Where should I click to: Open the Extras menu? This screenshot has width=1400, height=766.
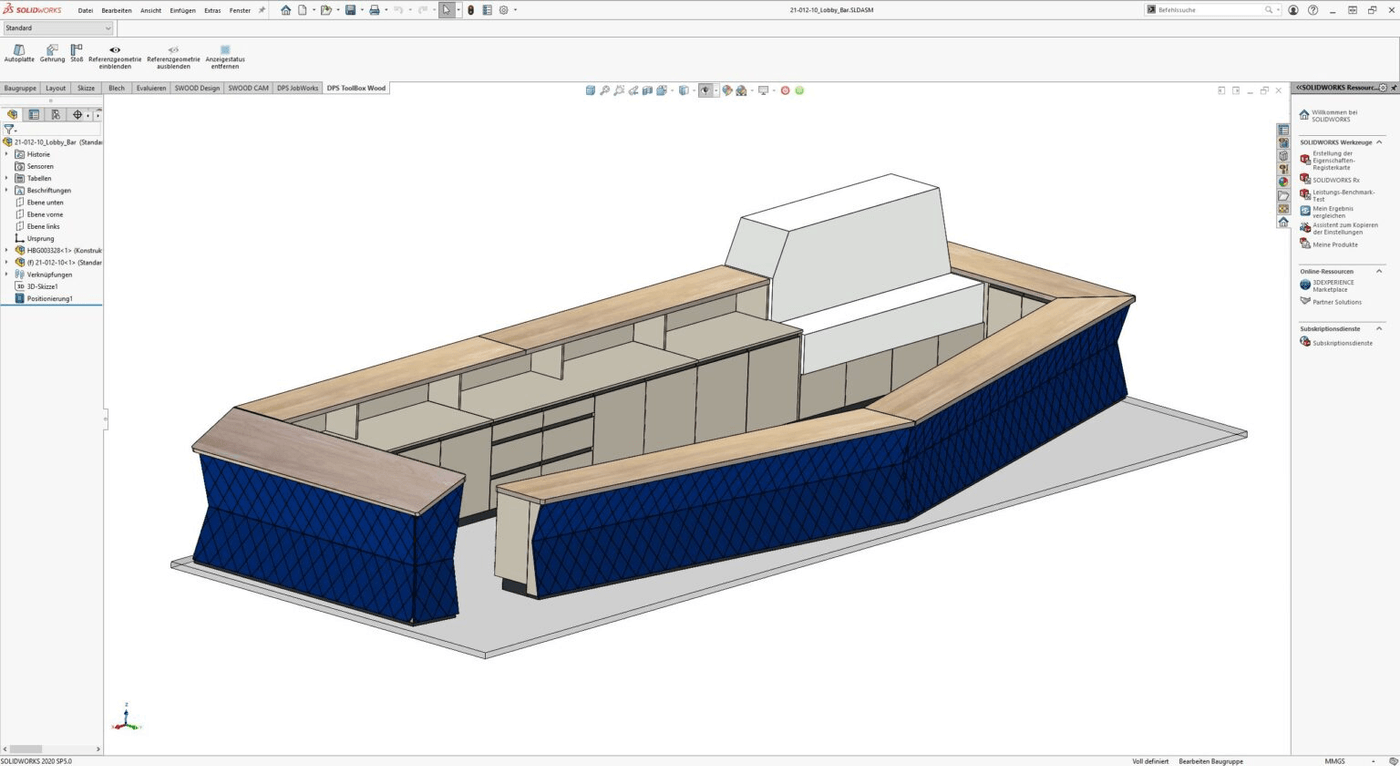point(211,10)
